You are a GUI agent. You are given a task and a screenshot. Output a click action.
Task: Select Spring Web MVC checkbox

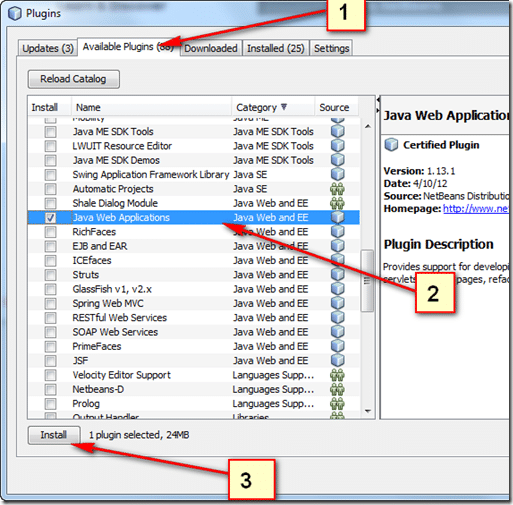(x=50, y=304)
